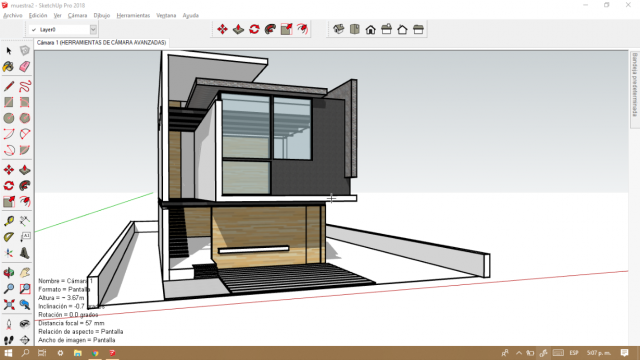The image size is (640, 360).
Task: Open the Layer0 layer dropdown
Action: coord(93,29)
